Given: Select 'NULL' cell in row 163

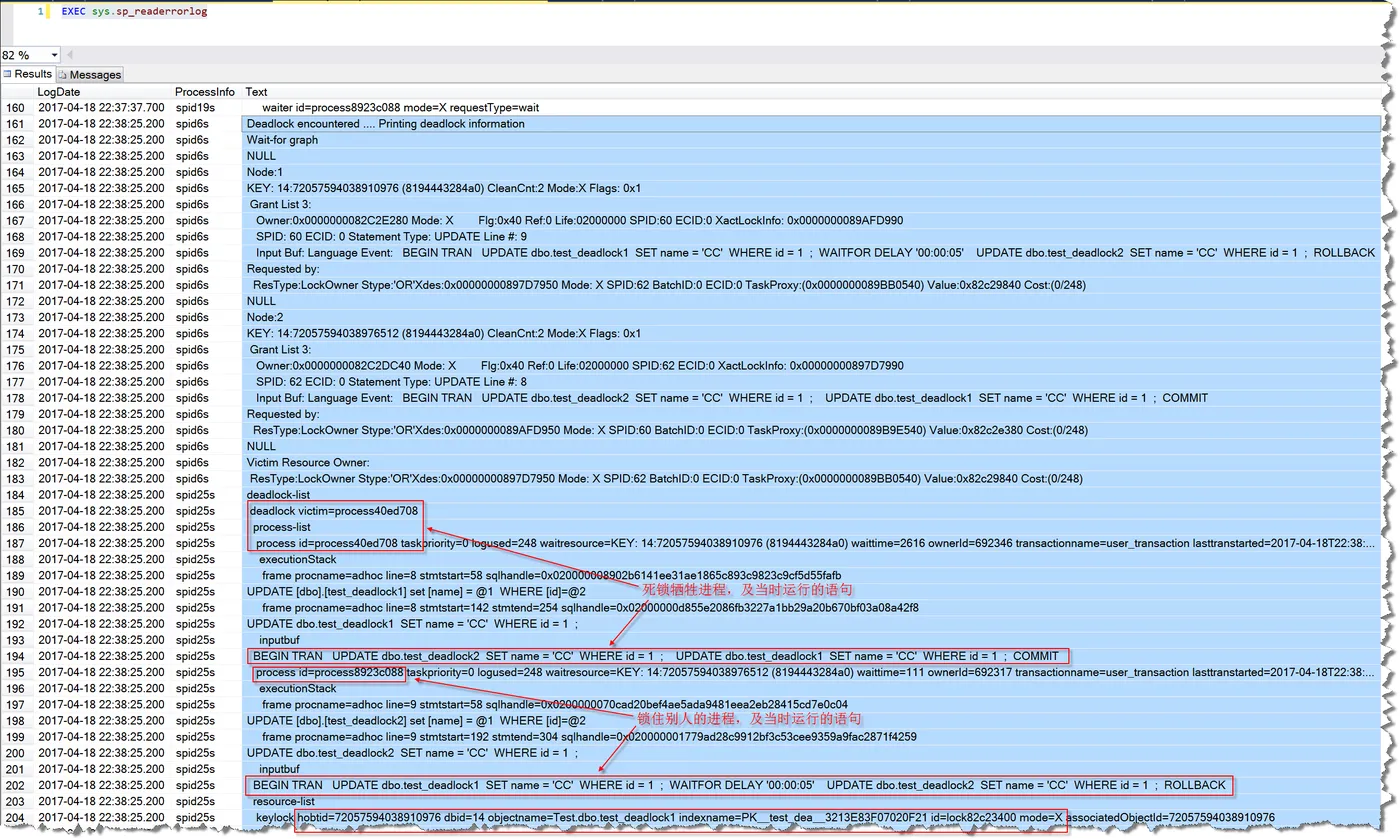Looking at the screenshot, I should click(x=810, y=156).
